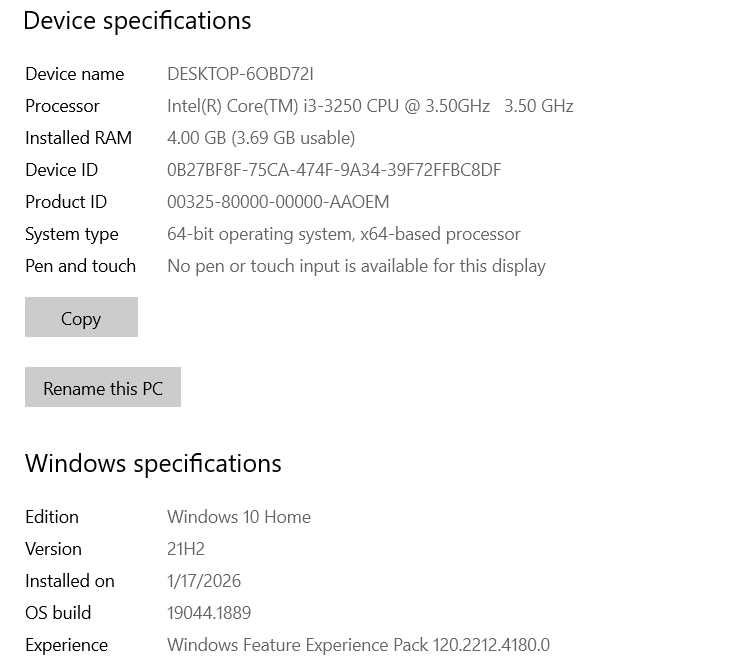Click the OS build number 19044.1889
Viewport: 740px width, 667px height.
pyautogui.click(x=208, y=613)
